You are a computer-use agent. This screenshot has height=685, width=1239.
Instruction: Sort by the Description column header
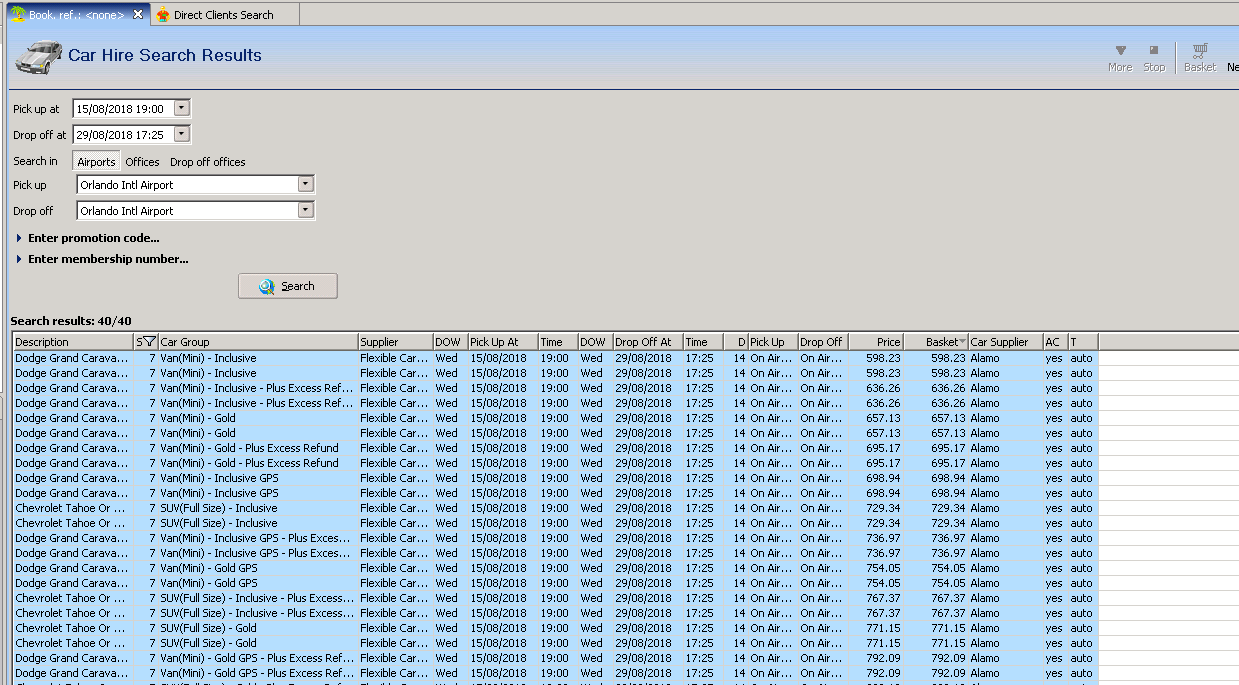[x=73, y=342]
